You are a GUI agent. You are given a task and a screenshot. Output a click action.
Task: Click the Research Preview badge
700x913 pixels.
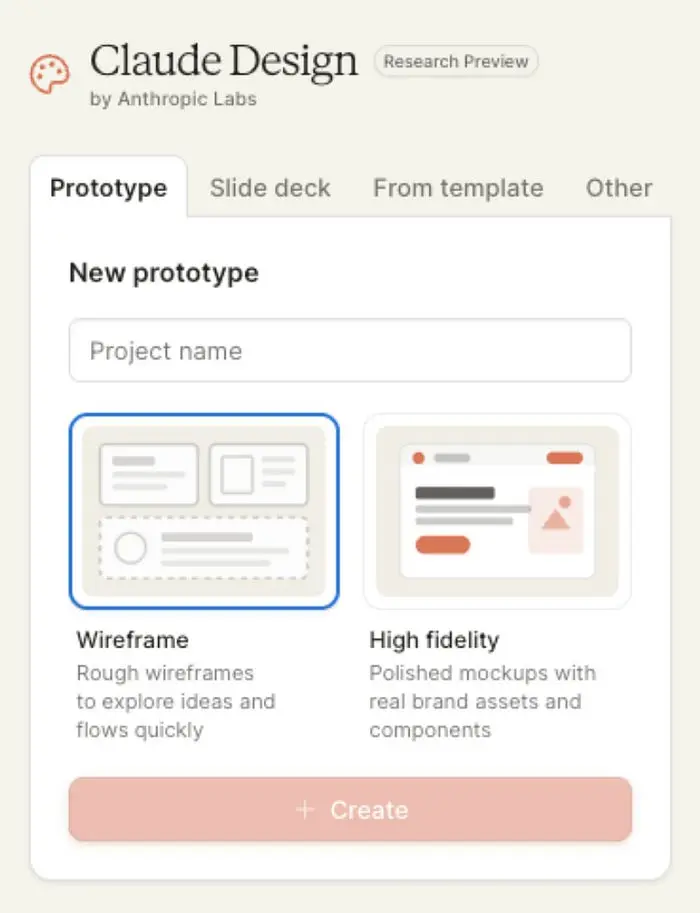point(456,62)
